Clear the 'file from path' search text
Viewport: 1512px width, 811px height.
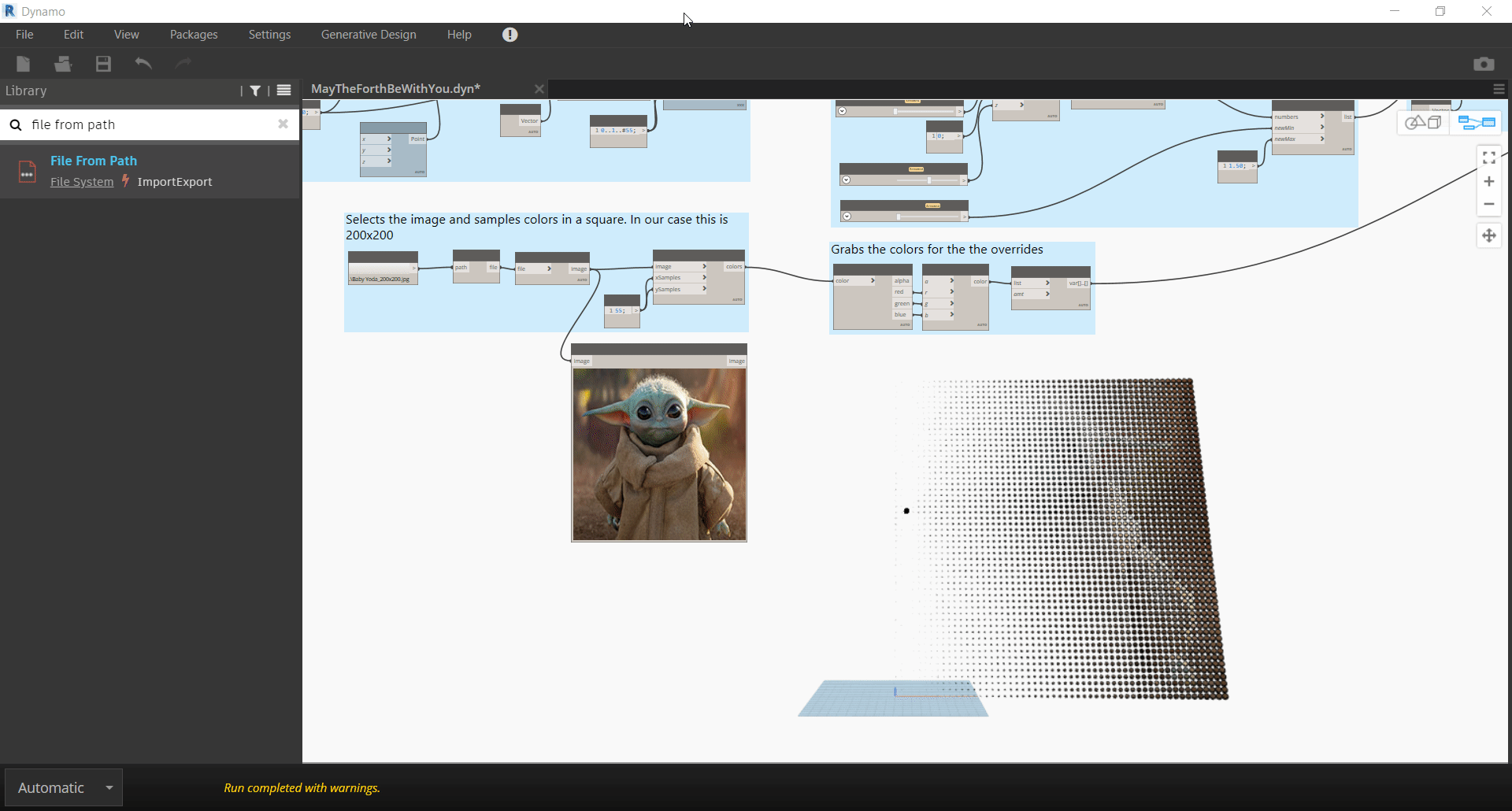[x=283, y=124]
